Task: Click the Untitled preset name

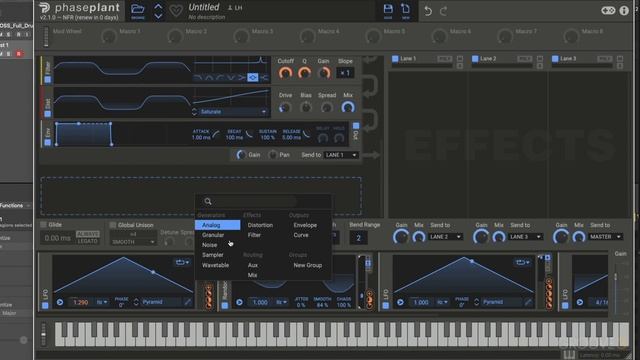Action: pyautogui.click(x=204, y=7)
